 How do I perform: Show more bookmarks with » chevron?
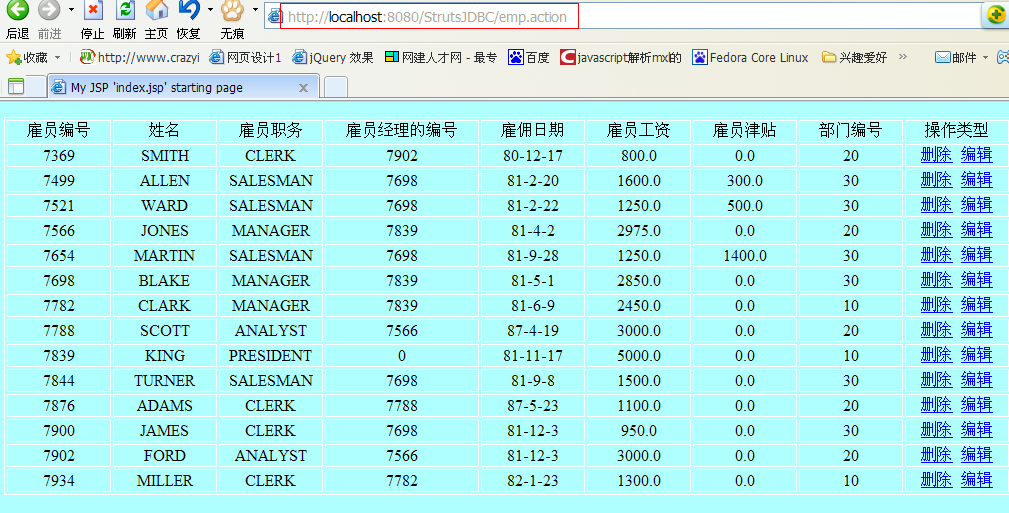click(903, 57)
